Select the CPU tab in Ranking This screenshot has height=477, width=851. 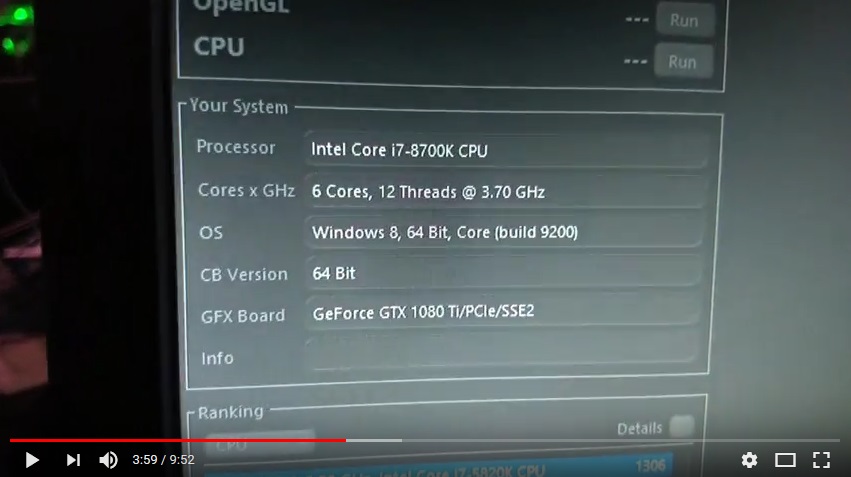coord(261,445)
